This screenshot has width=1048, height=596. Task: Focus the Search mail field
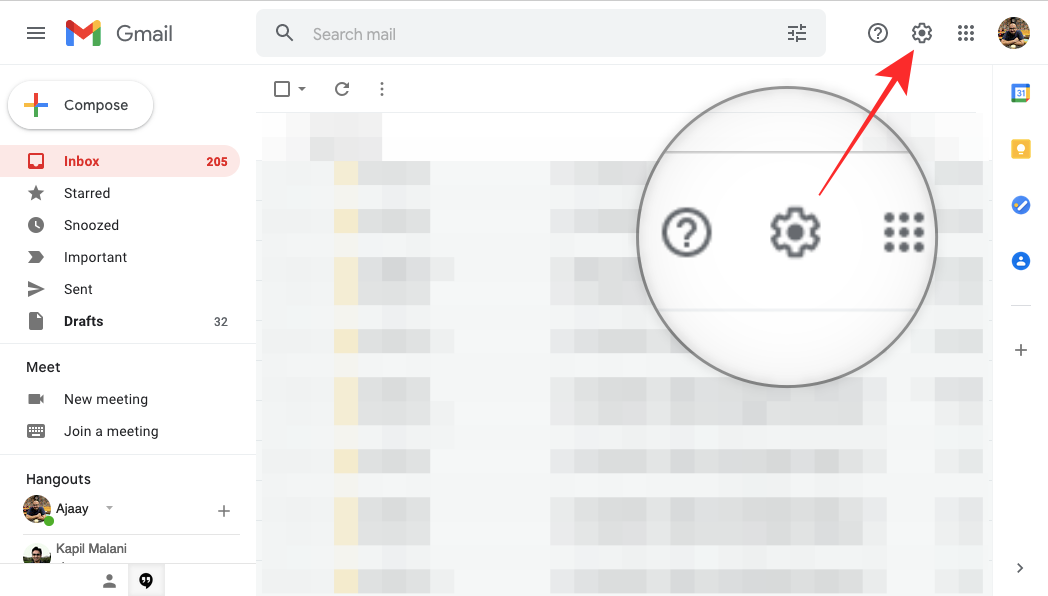(x=541, y=33)
